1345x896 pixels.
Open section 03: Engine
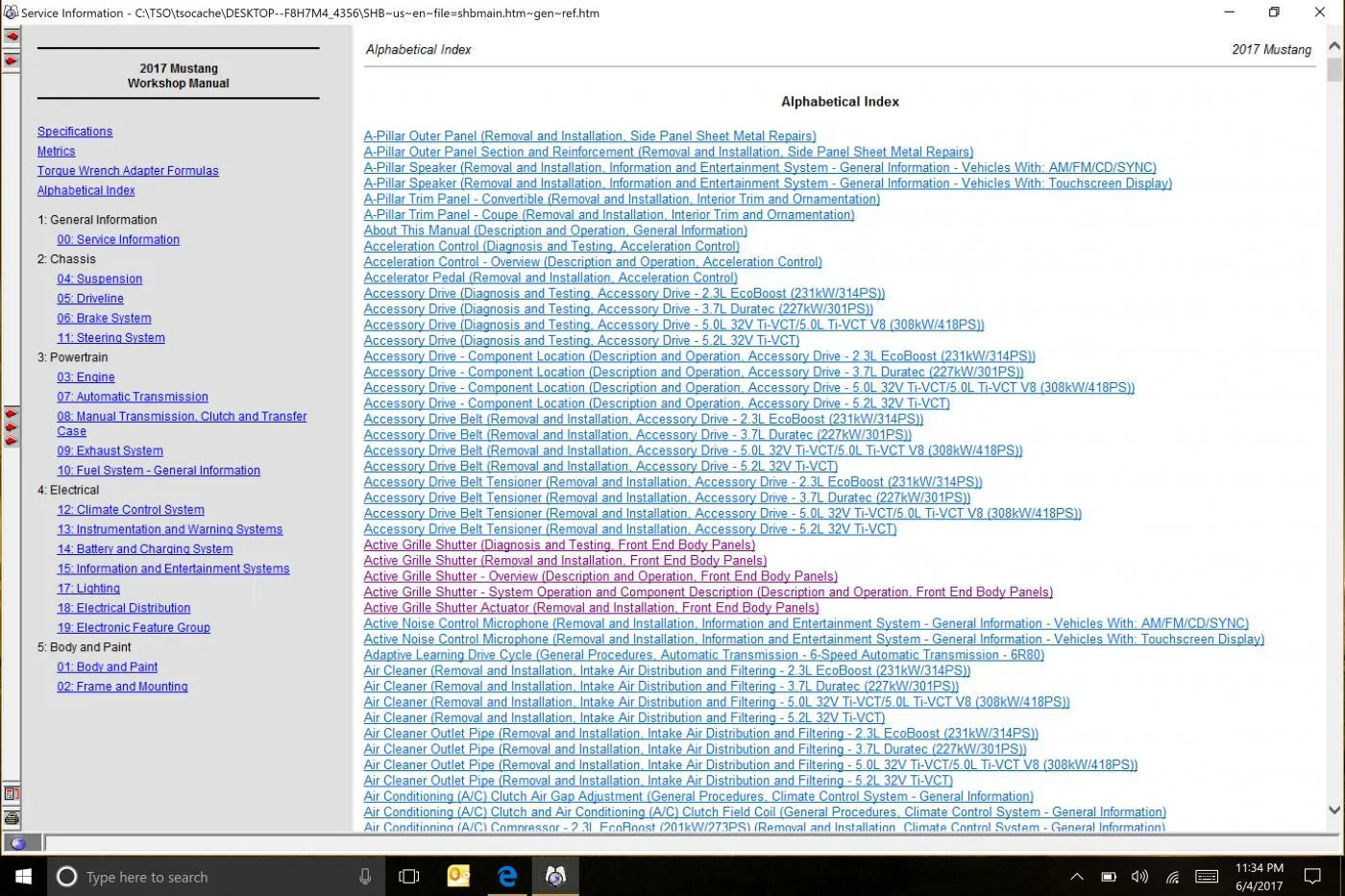(86, 377)
